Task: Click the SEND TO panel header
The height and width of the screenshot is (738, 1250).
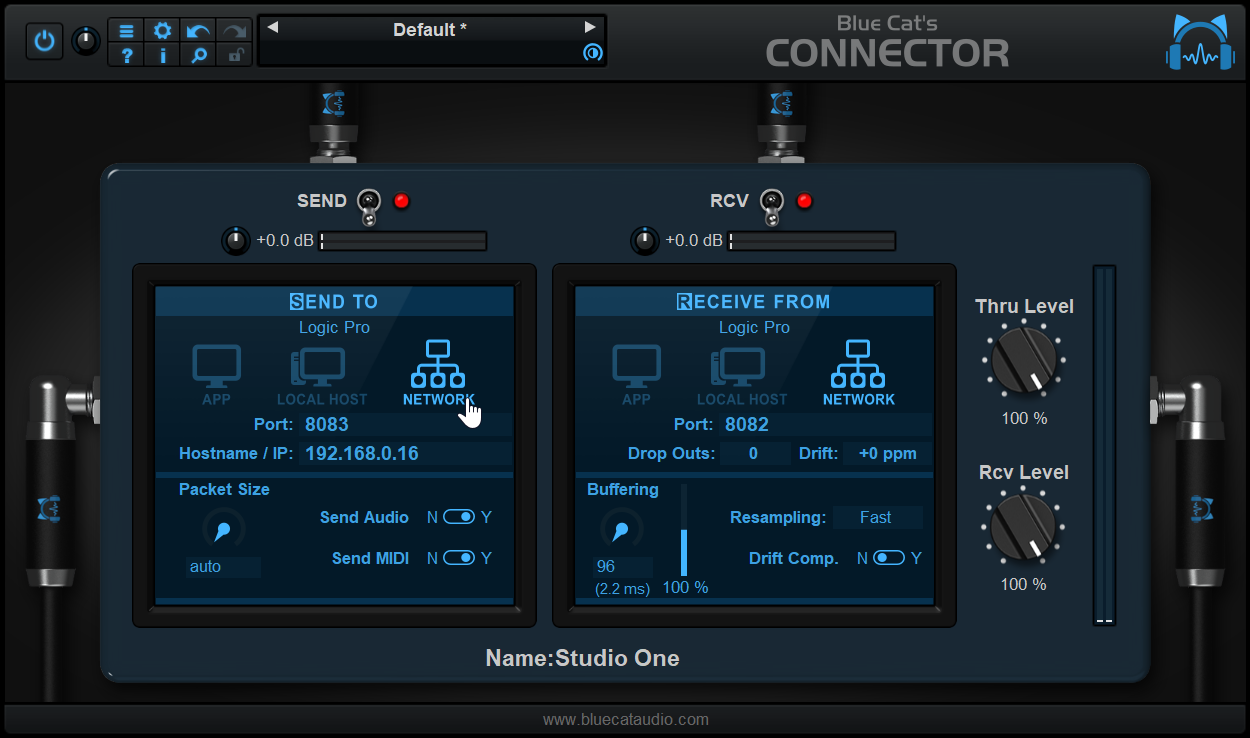Action: [334, 301]
